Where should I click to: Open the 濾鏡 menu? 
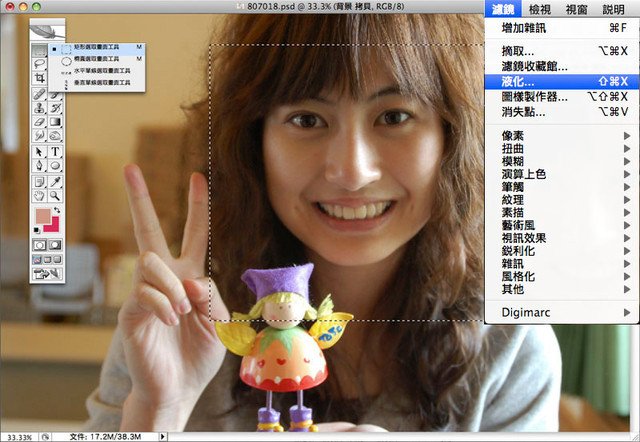503,9
